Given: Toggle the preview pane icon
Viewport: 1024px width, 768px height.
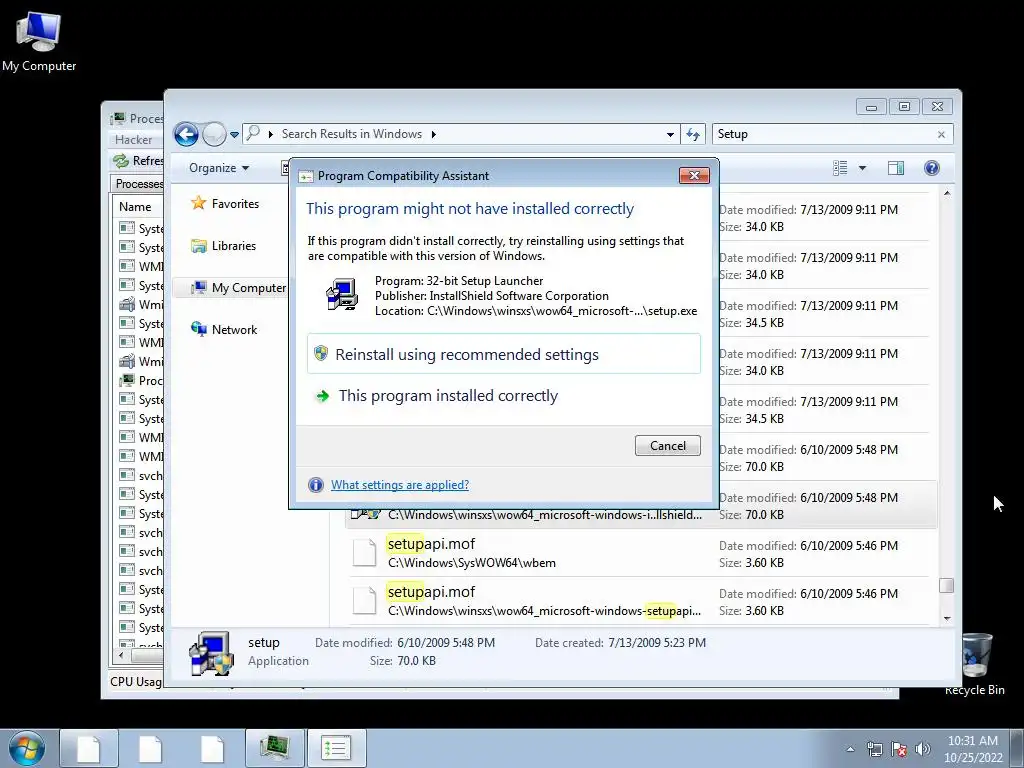Looking at the screenshot, I should (896, 168).
